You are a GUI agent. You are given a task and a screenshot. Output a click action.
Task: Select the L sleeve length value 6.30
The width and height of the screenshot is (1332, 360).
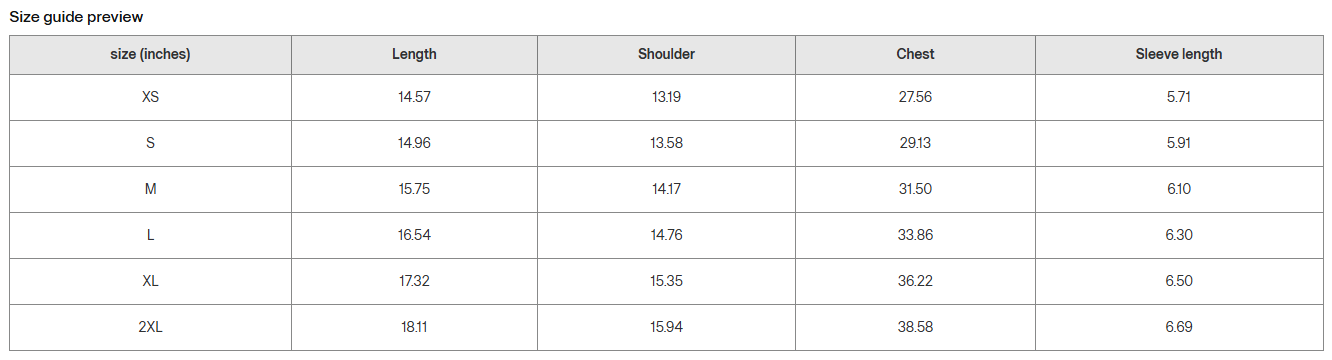click(x=1179, y=235)
